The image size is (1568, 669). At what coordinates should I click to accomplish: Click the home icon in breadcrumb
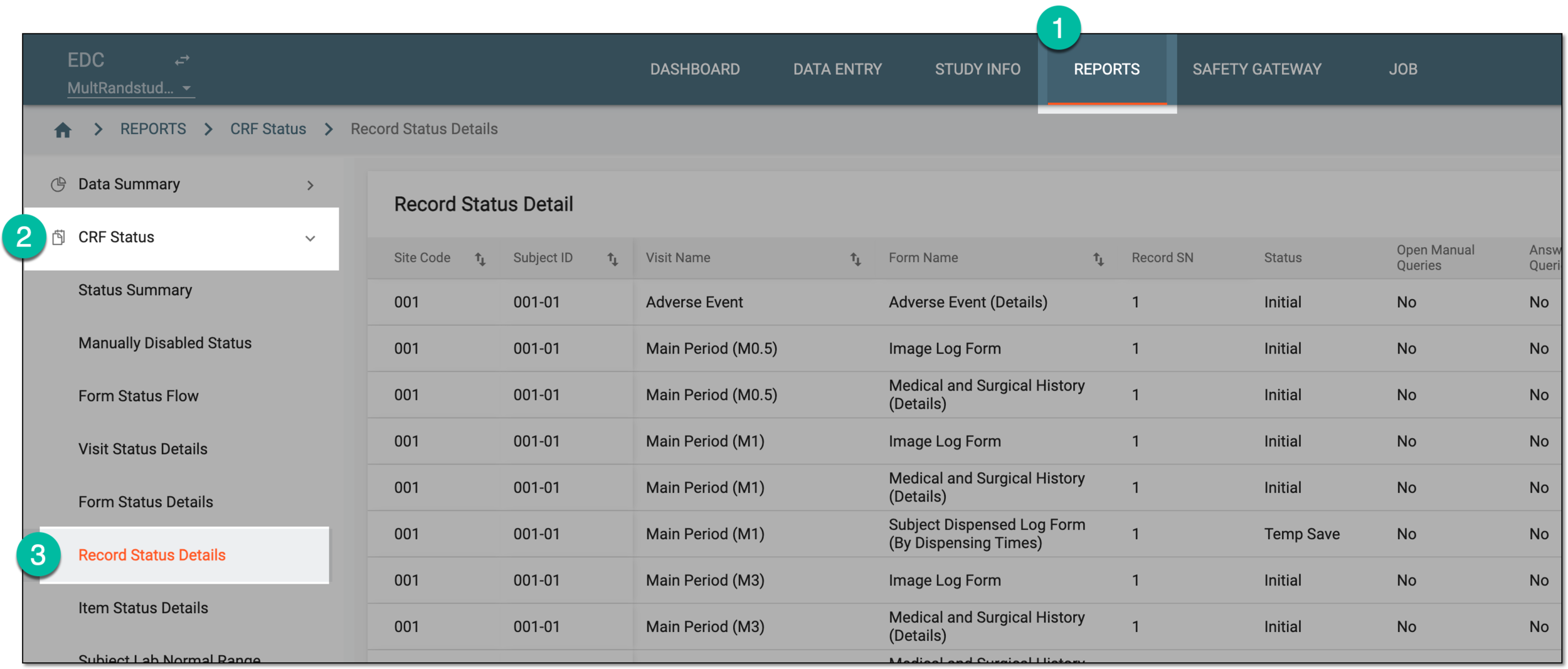(x=63, y=130)
